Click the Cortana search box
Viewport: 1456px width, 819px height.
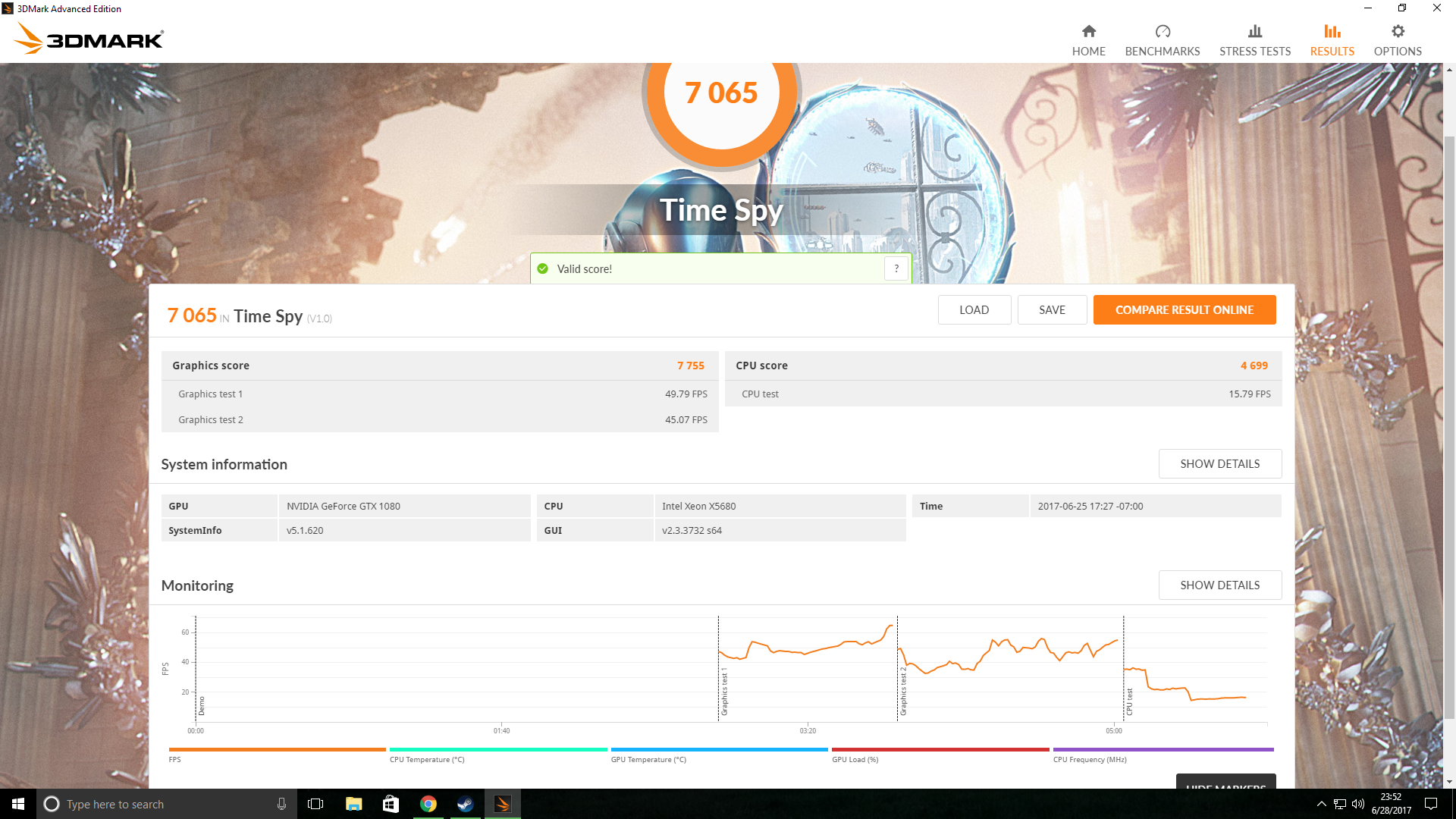[x=165, y=804]
